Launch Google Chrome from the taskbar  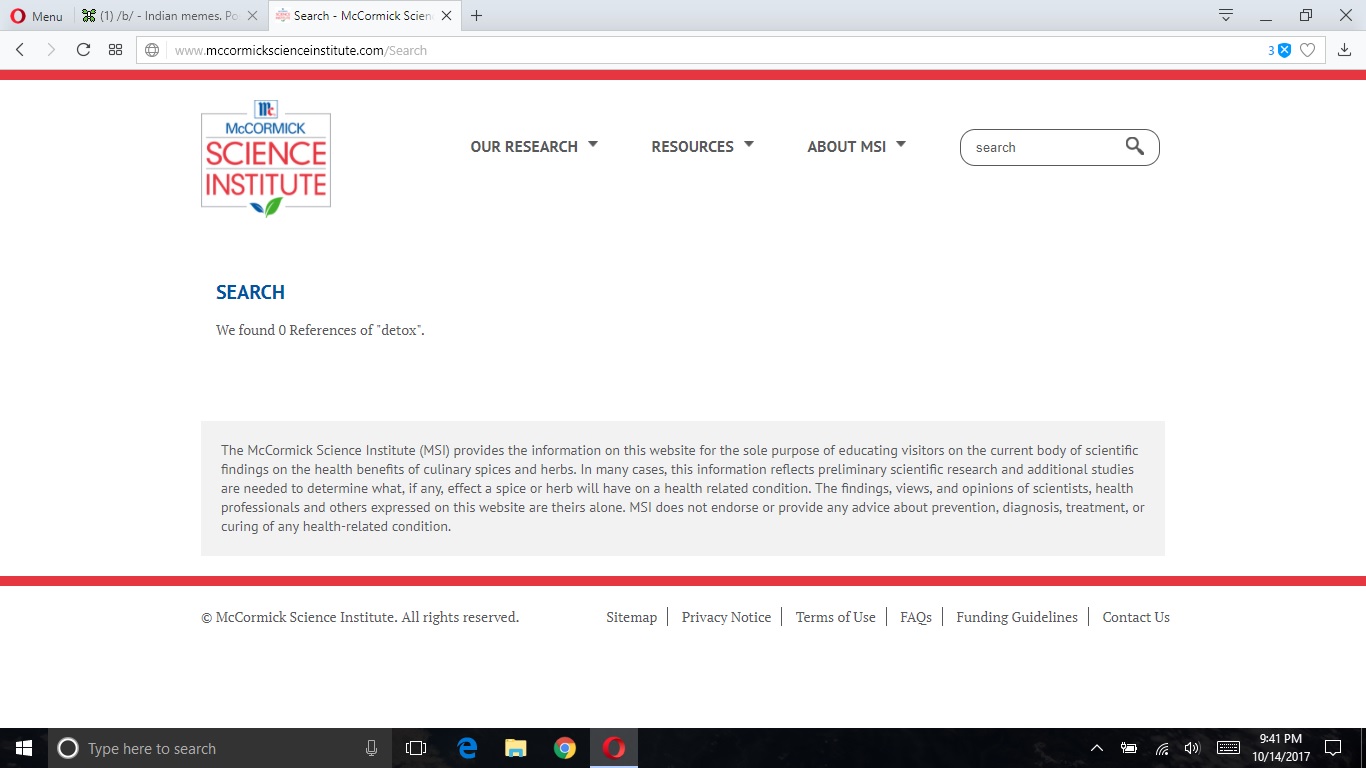[565, 748]
